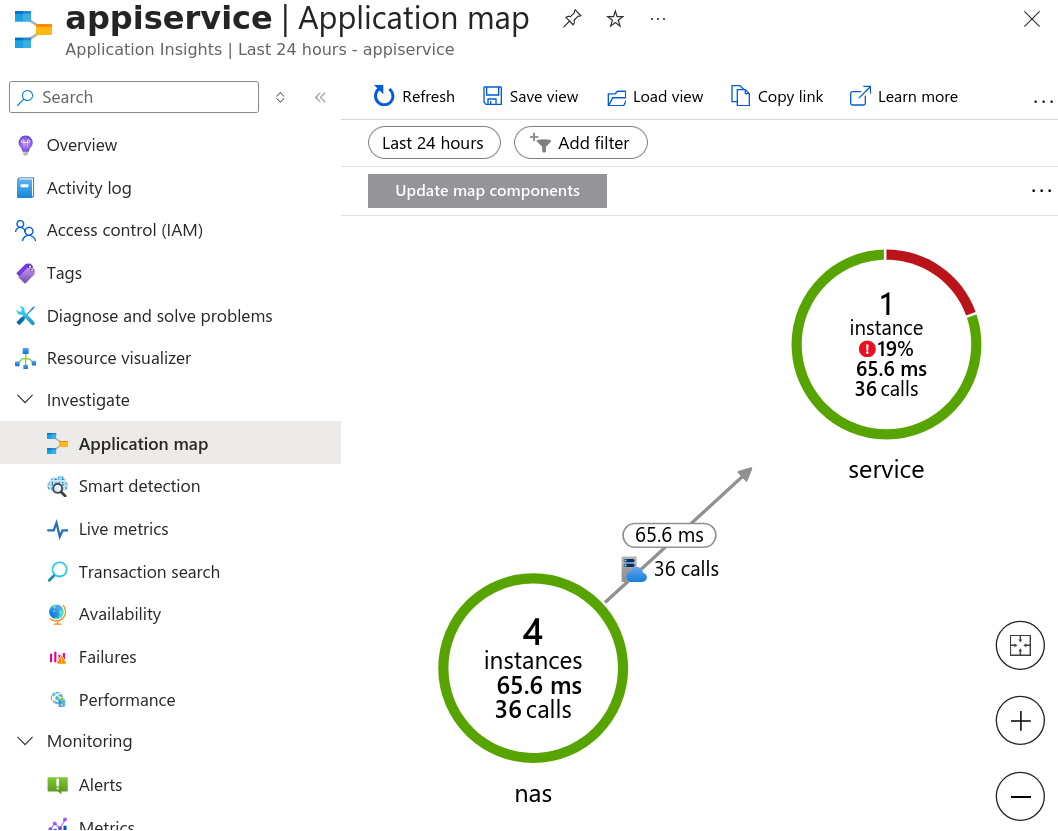
Task: Click inside the Search resources field
Action: [134, 97]
